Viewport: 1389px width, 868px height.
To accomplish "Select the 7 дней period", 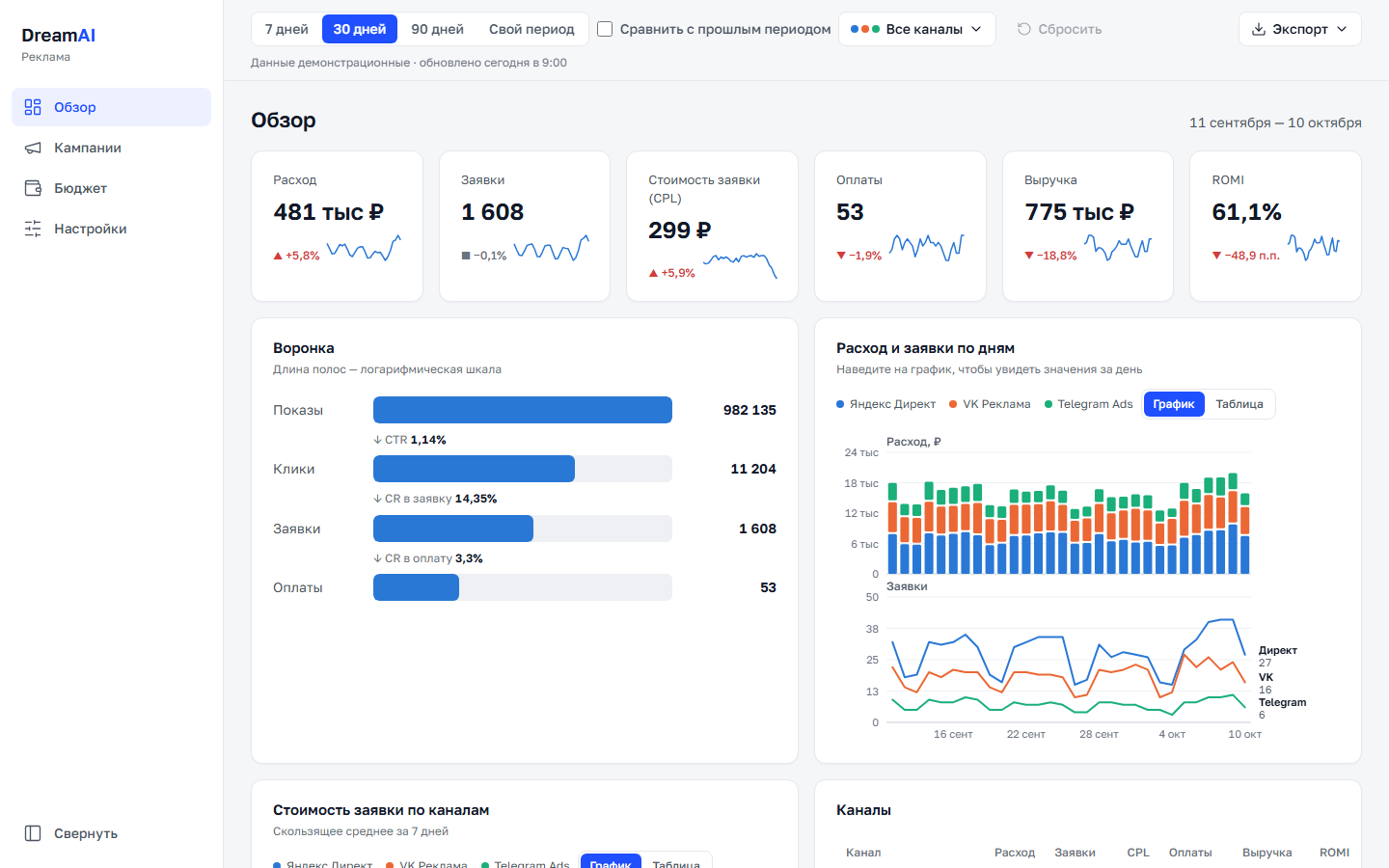I will click(286, 29).
